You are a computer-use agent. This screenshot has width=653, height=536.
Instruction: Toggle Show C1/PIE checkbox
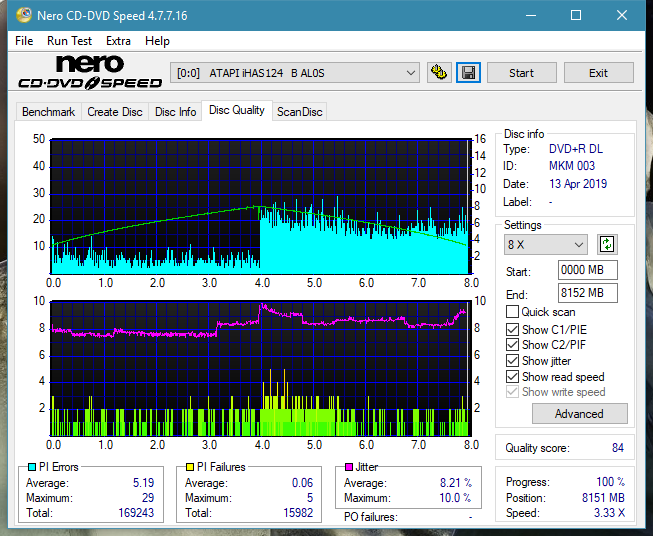pos(512,329)
